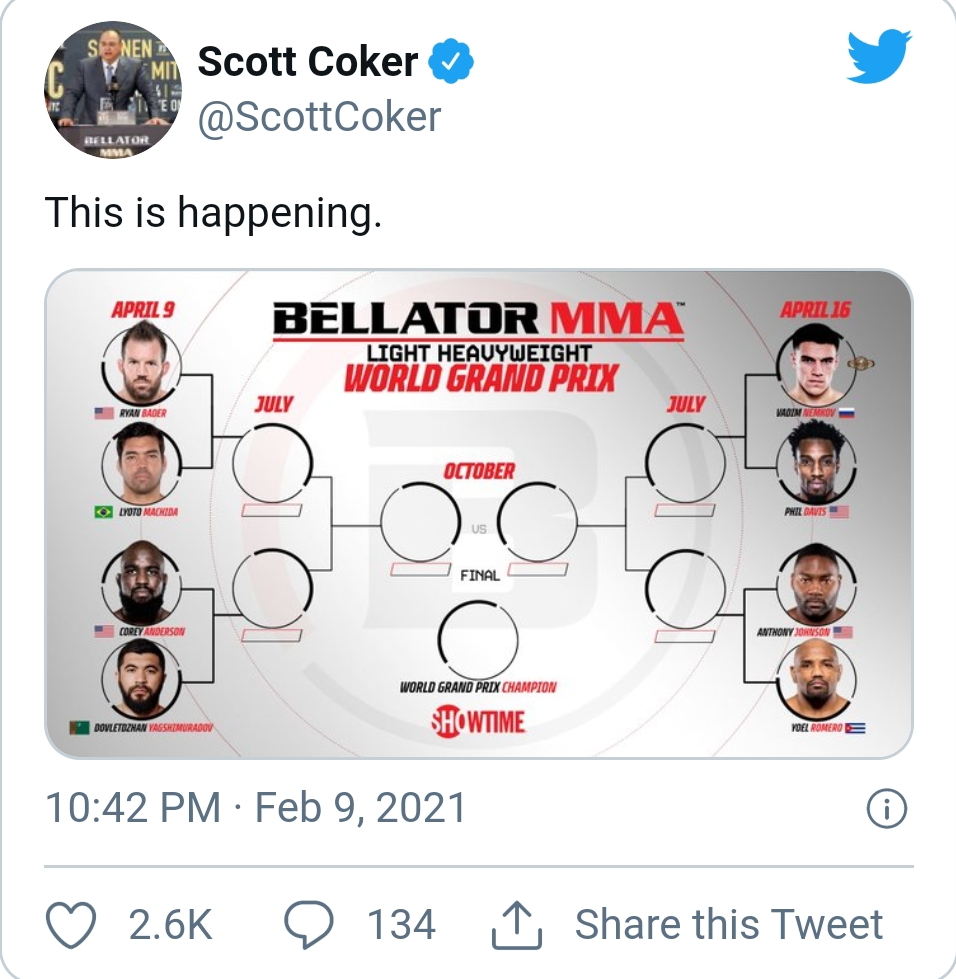The height and width of the screenshot is (979, 956).
Task: Click the 2.6K likes count
Action: (170, 925)
